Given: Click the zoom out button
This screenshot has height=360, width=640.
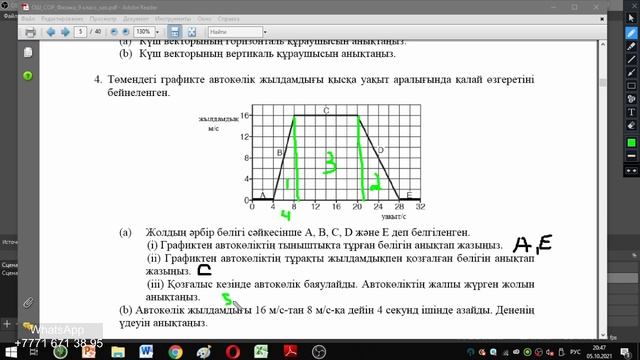Looking at the screenshot, I should [114, 32].
